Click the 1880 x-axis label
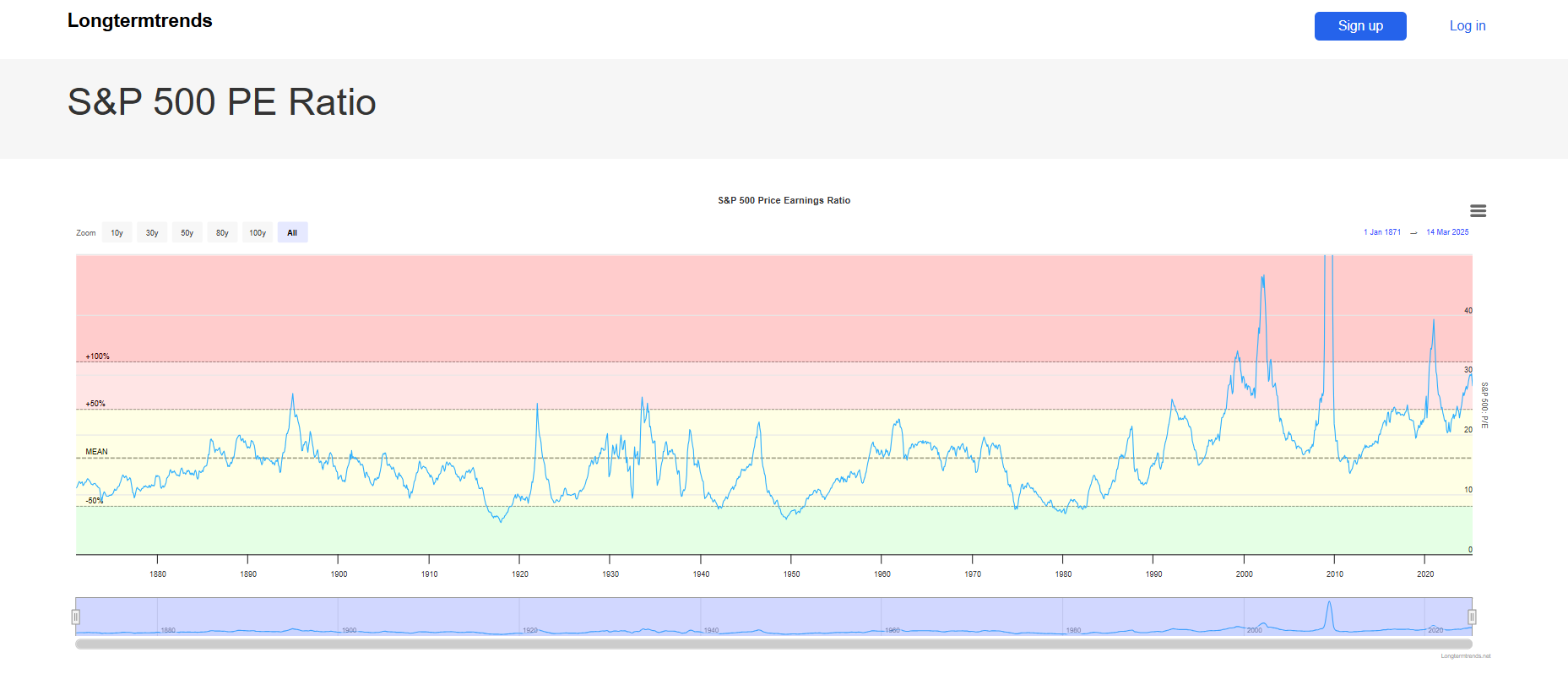The height and width of the screenshot is (674, 1568). click(x=158, y=574)
